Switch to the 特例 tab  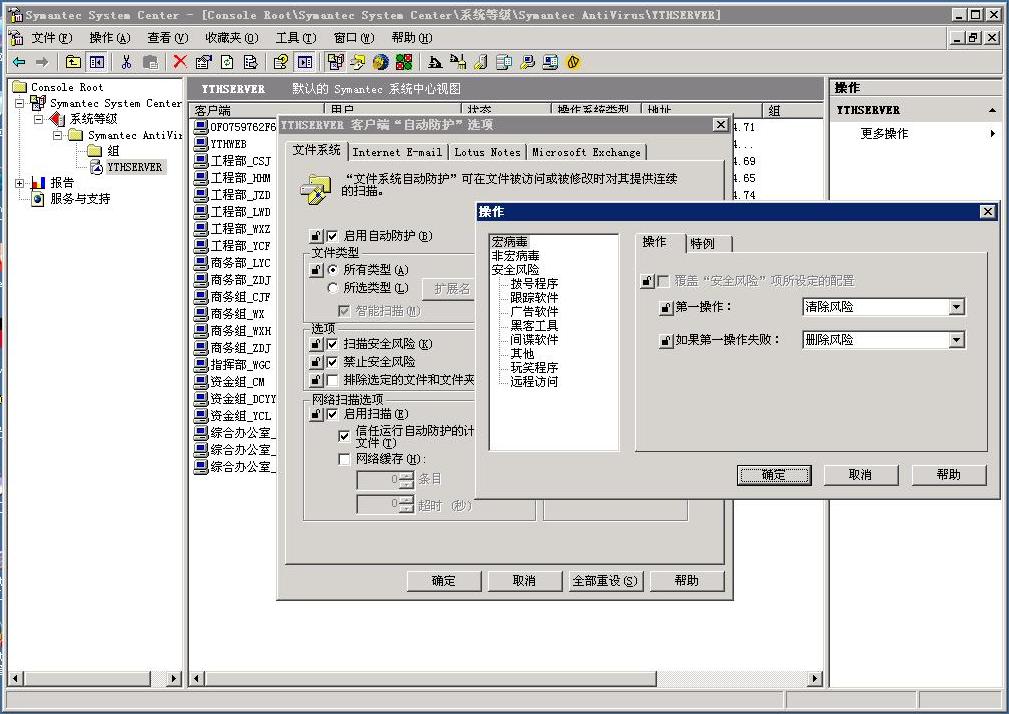click(x=707, y=243)
